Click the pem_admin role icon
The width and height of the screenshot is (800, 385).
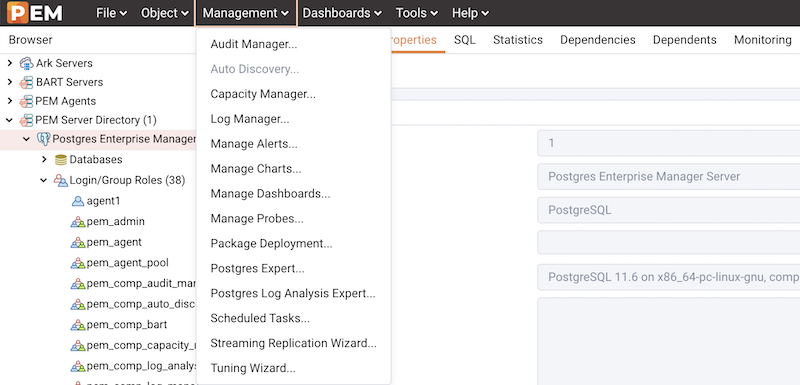click(x=78, y=222)
